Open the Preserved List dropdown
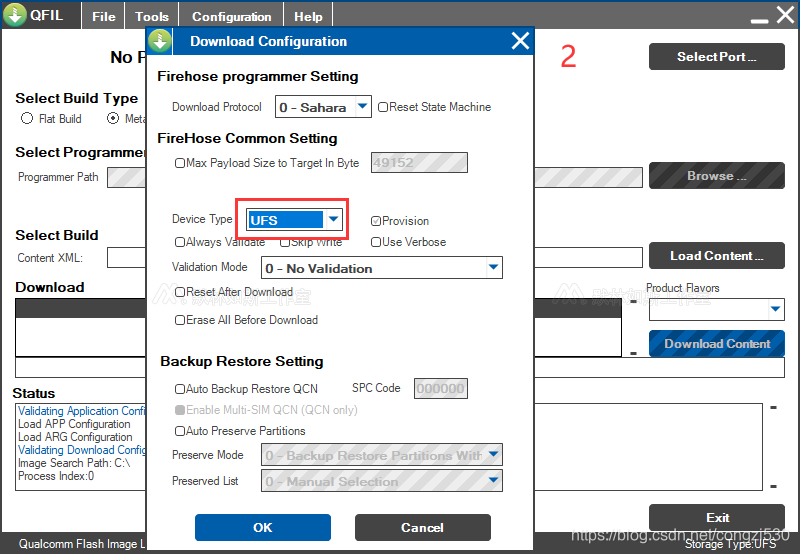The height and width of the screenshot is (554, 800). click(382, 481)
